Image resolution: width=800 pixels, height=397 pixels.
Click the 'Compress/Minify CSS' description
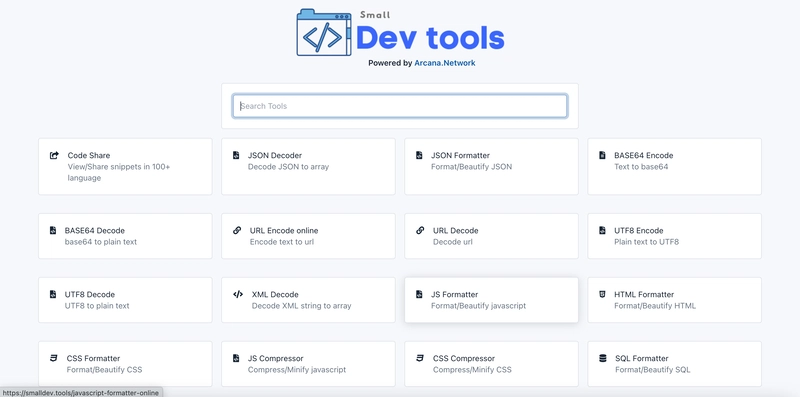pos(472,369)
